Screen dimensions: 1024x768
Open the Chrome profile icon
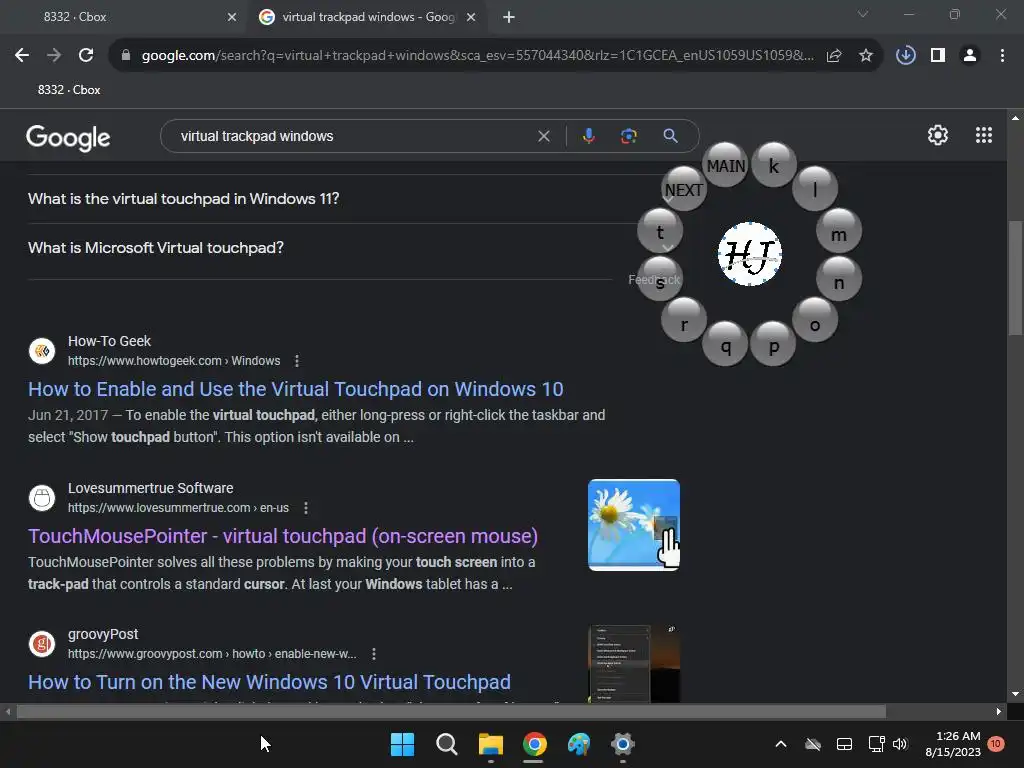click(x=970, y=56)
